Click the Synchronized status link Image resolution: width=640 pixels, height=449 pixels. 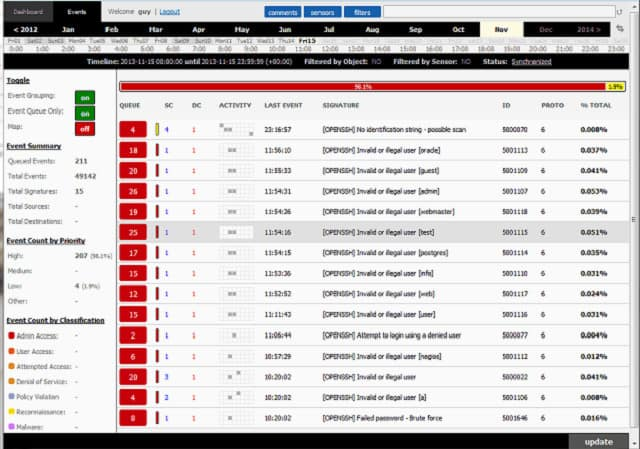[531, 62]
